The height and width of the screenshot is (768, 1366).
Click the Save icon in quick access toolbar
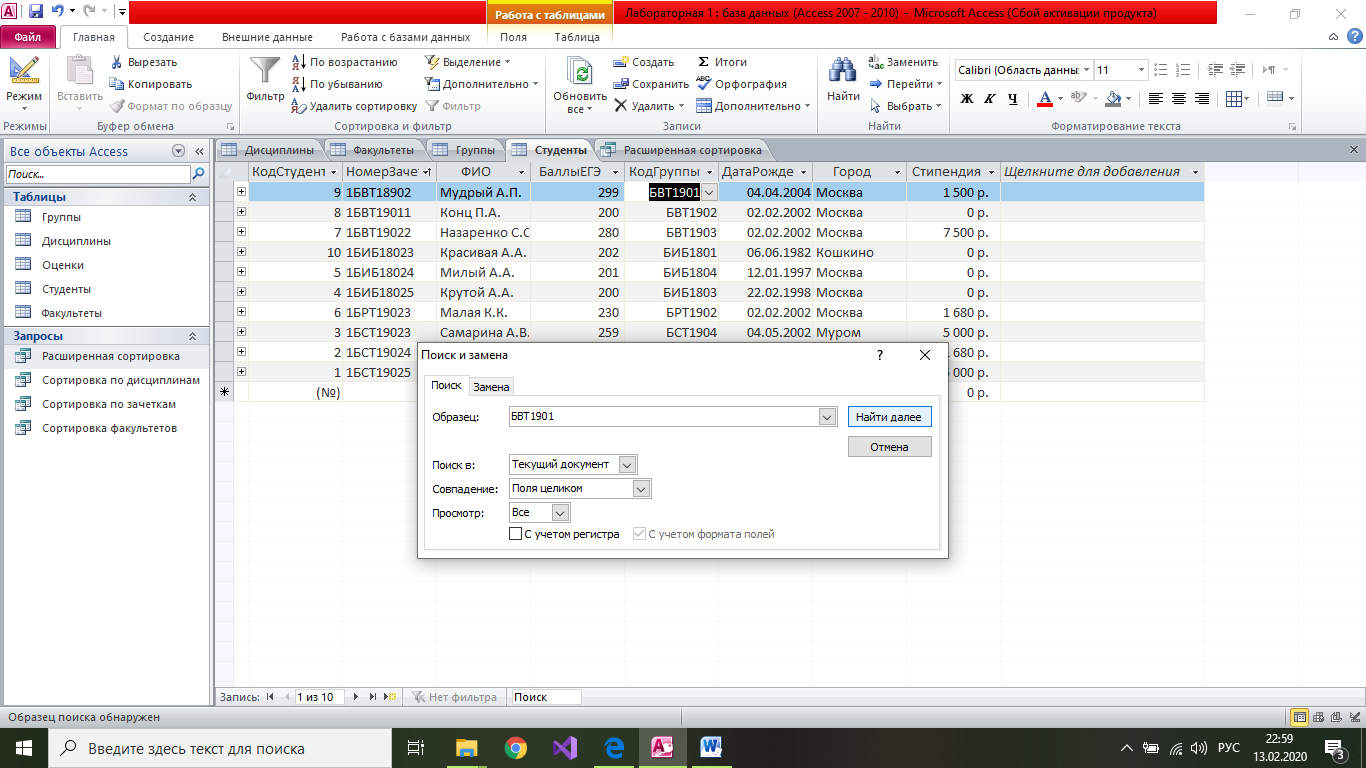point(36,12)
